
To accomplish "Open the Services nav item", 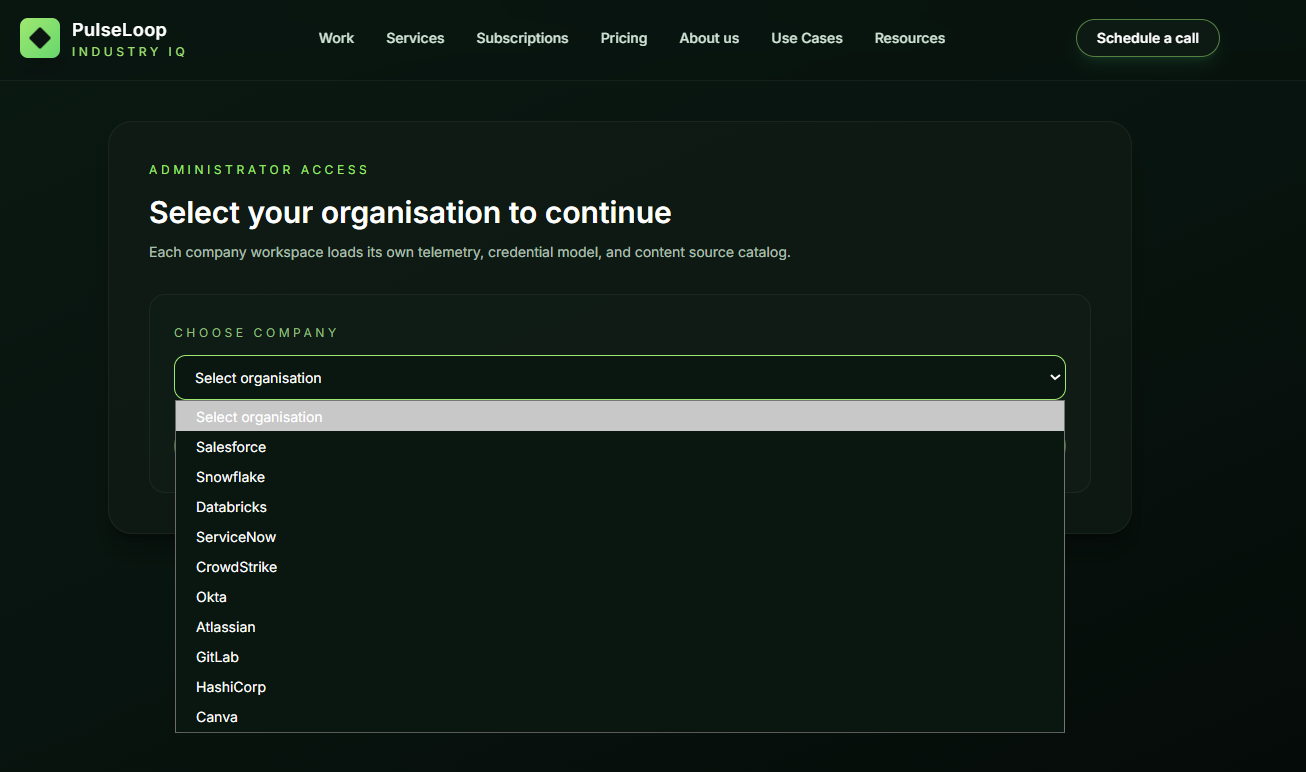I will click(x=415, y=38).
